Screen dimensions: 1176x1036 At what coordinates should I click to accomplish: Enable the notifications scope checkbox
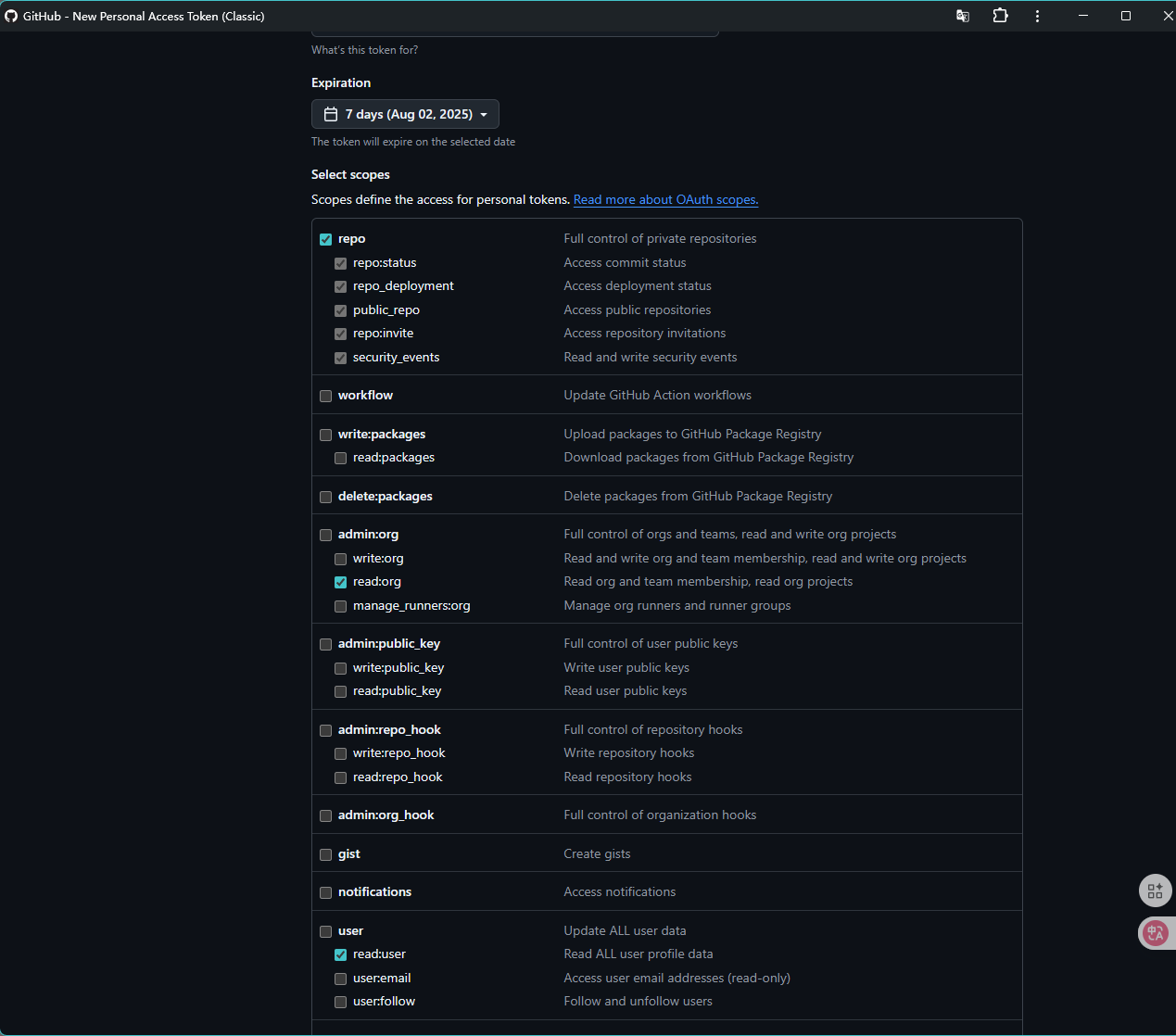(x=326, y=892)
